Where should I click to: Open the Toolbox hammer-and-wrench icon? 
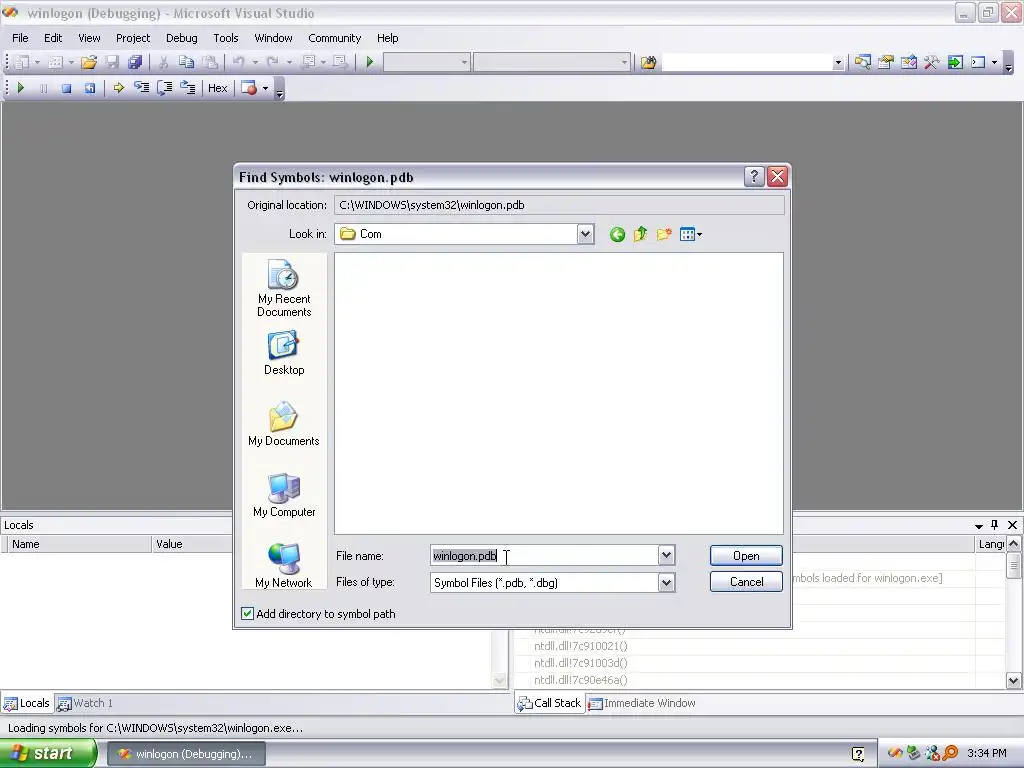point(931,63)
